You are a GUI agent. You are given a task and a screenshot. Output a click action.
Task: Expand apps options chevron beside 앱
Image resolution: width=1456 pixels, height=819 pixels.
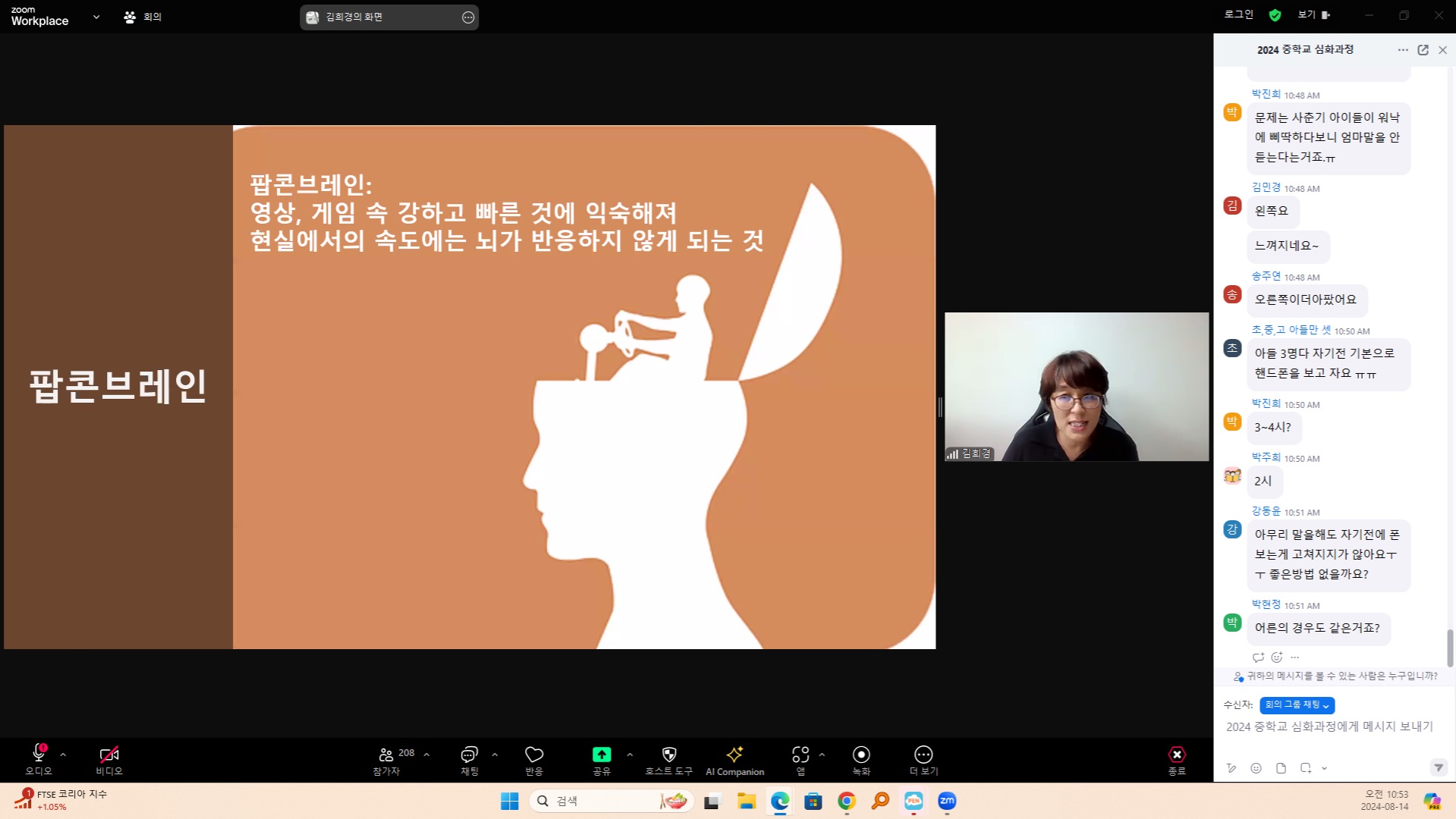pyautogui.click(x=822, y=755)
